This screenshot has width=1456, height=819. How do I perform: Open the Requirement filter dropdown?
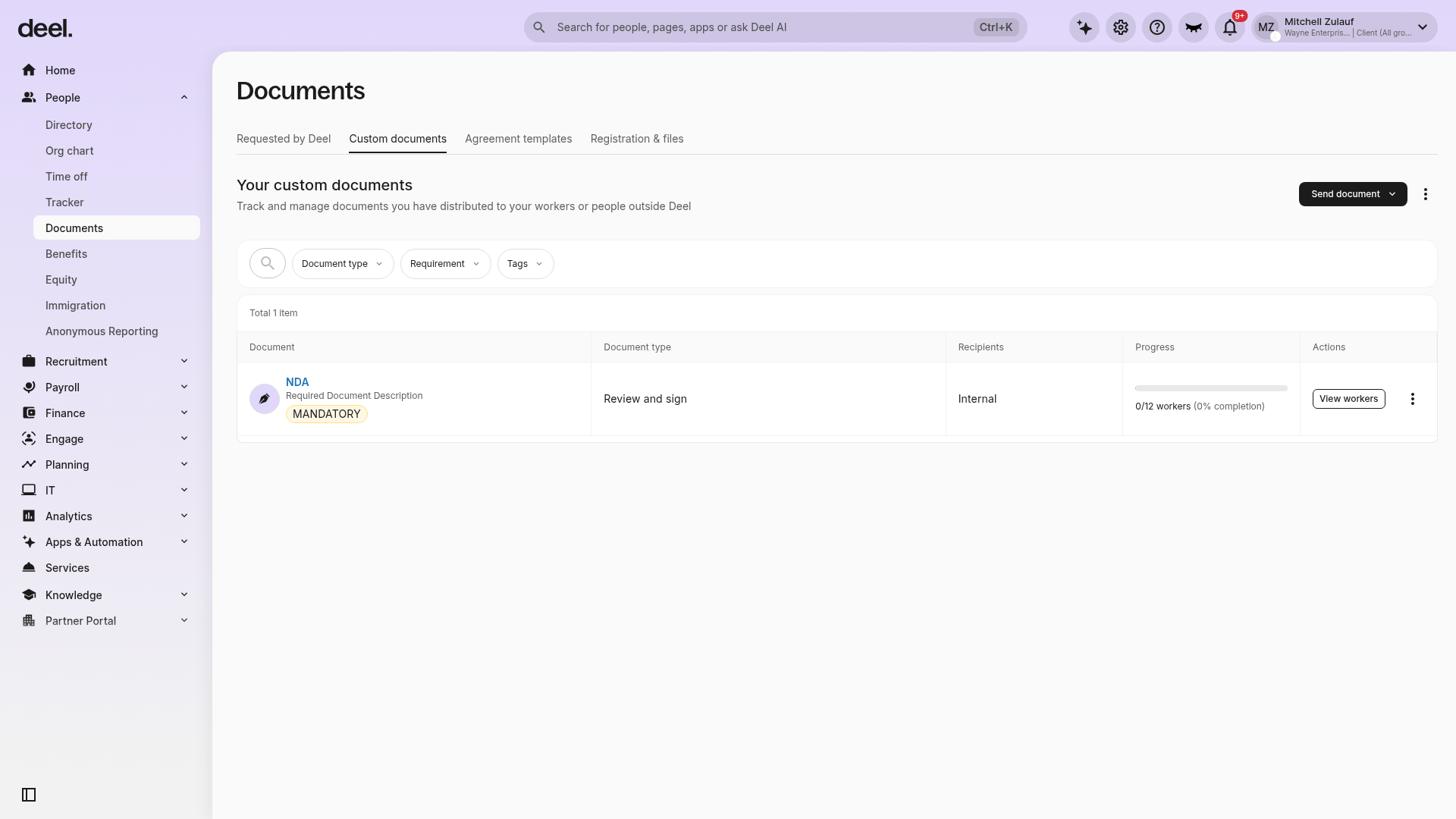pos(446,264)
